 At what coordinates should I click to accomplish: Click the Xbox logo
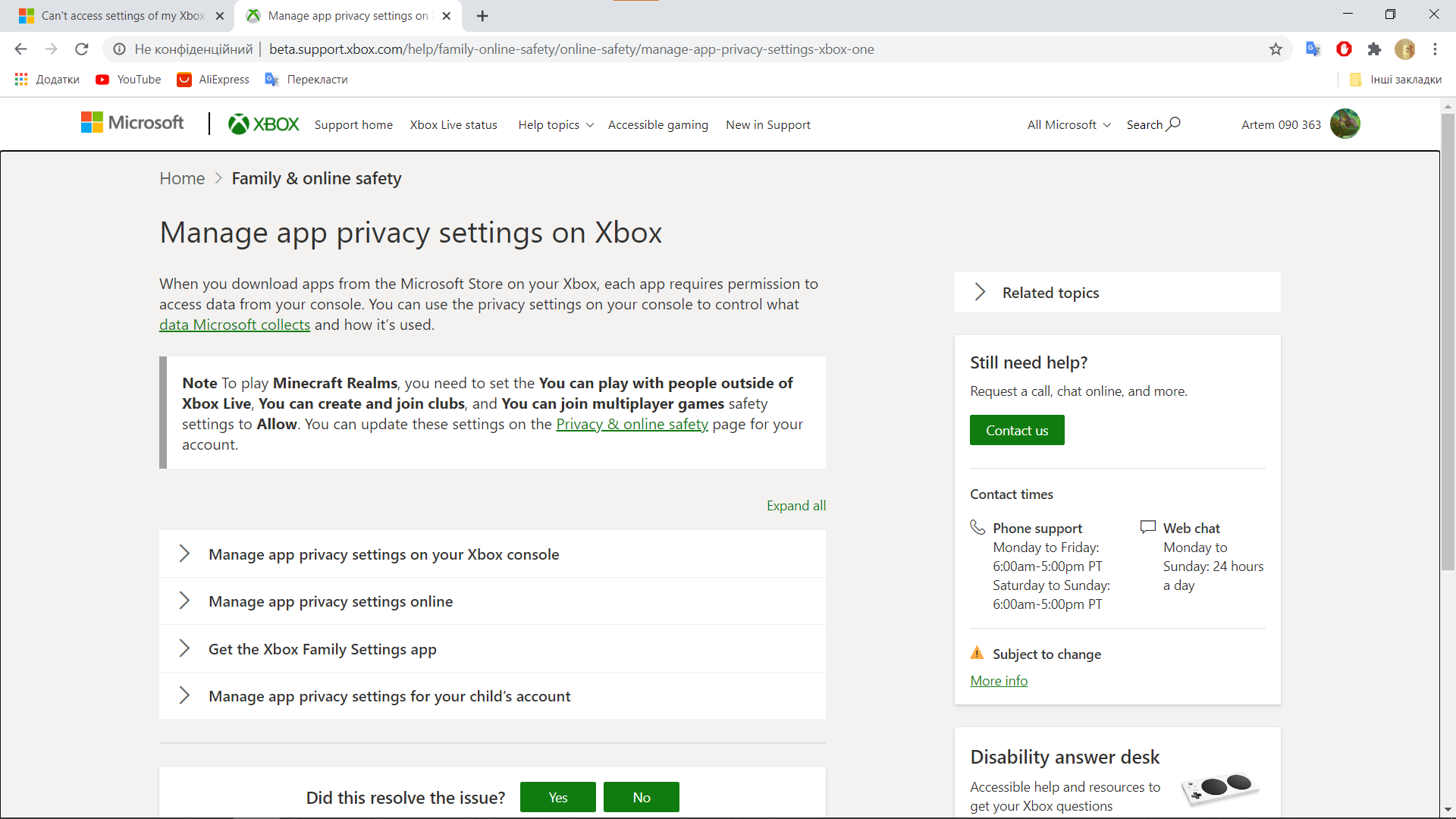(264, 124)
